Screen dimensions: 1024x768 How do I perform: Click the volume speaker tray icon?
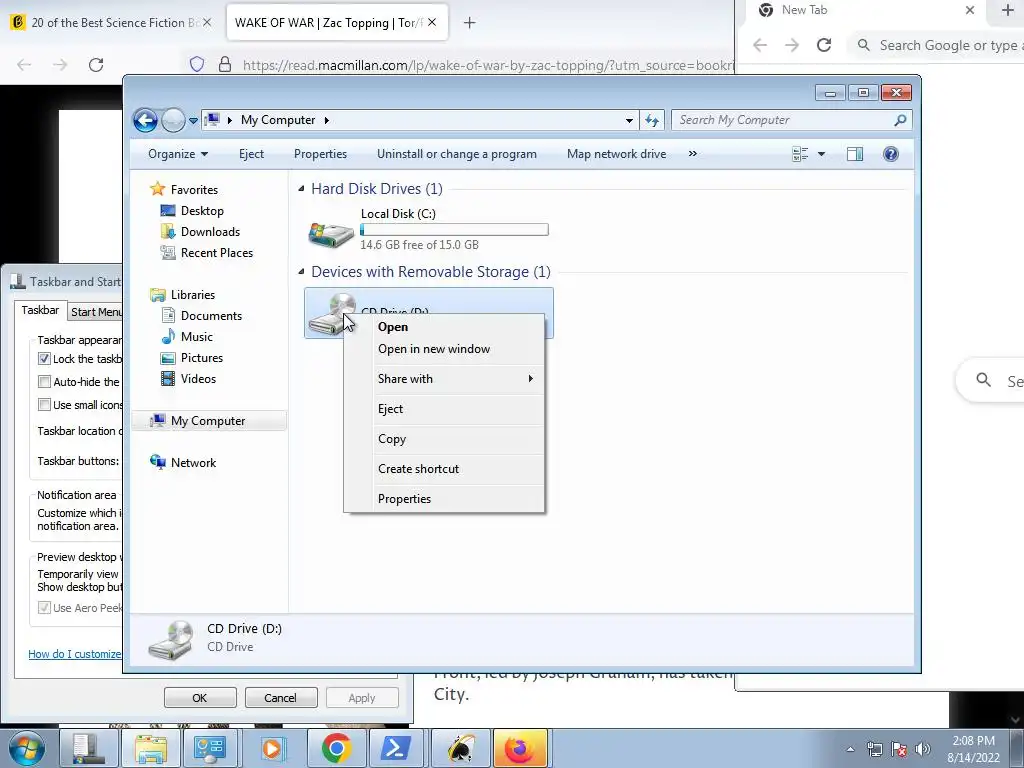[923, 749]
